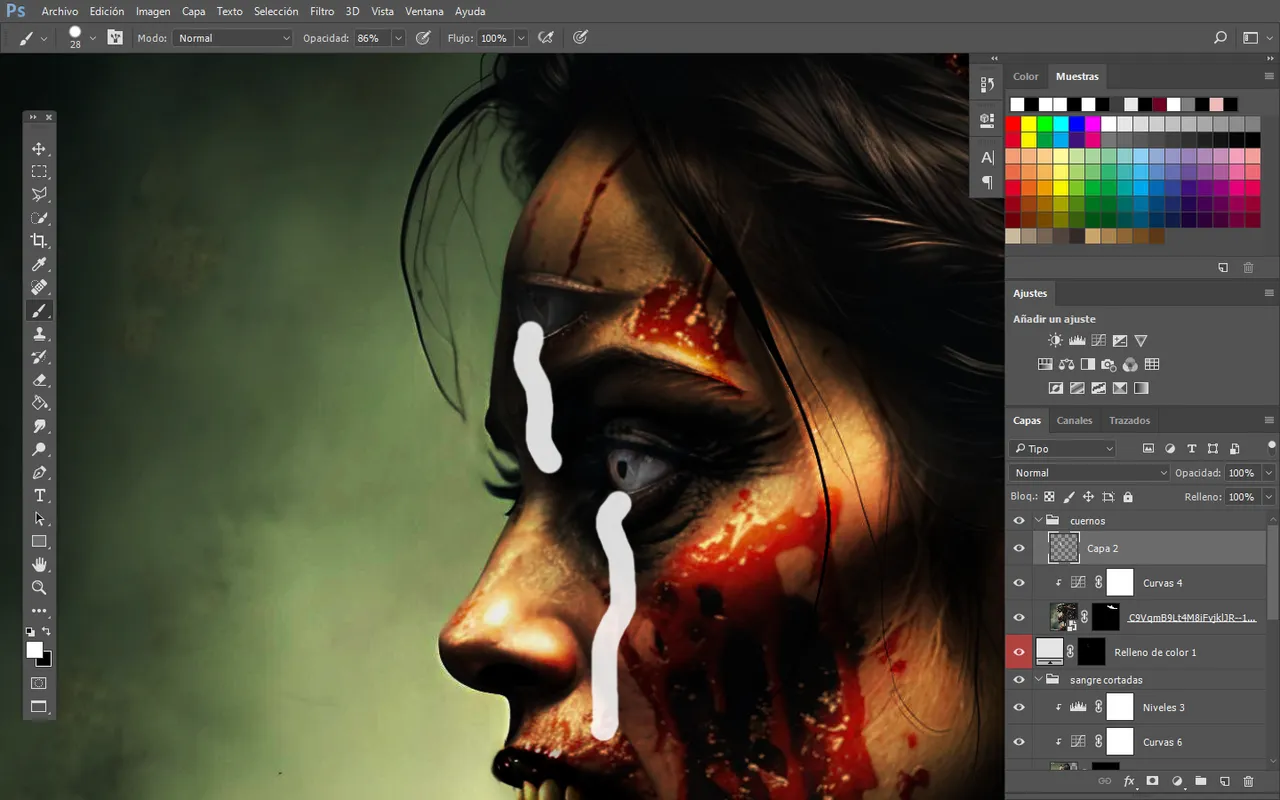Open Flujo slider dropdown
Screen dimensions: 1280x800
(x=521, y=38)
